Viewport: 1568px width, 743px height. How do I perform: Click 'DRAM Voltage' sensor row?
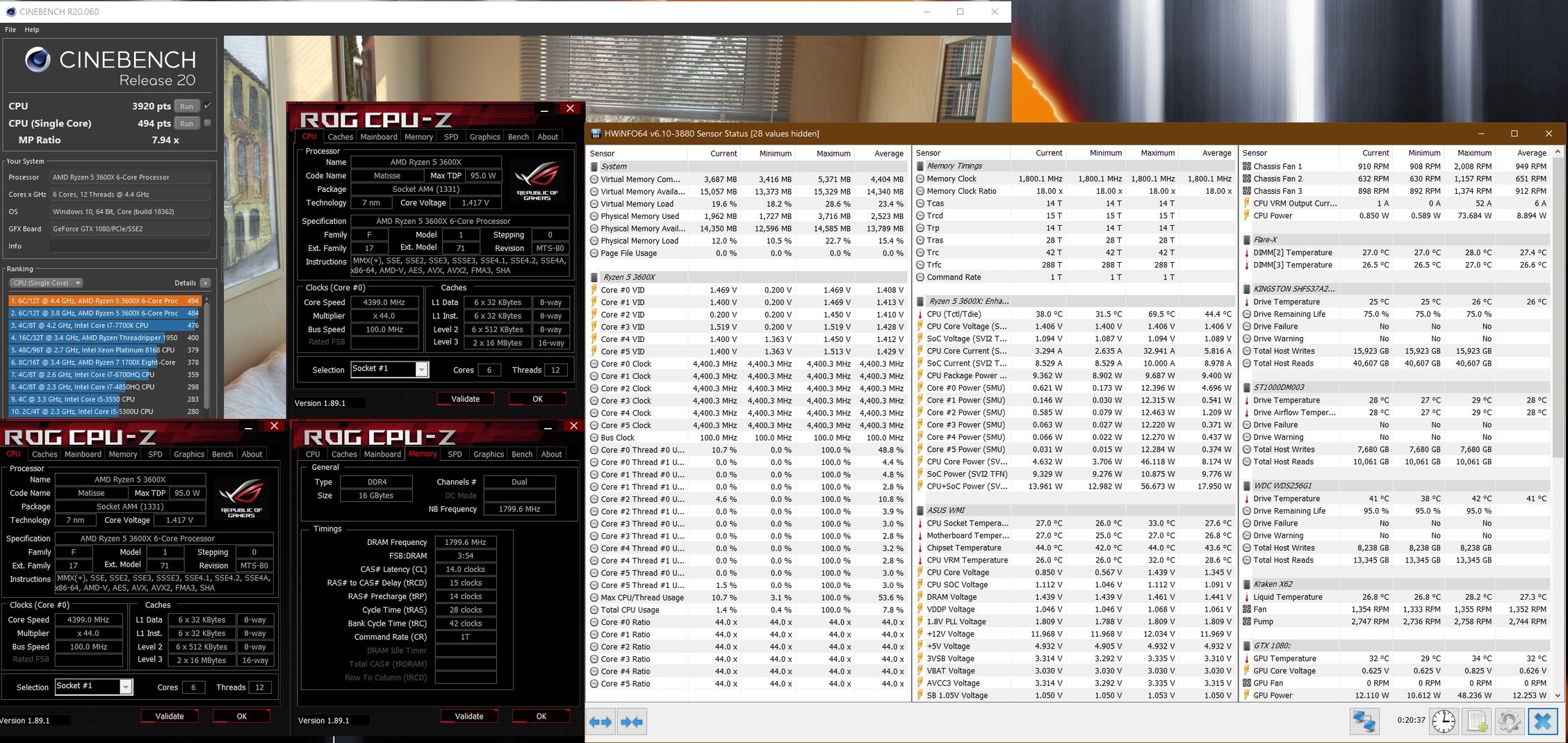1074,597
